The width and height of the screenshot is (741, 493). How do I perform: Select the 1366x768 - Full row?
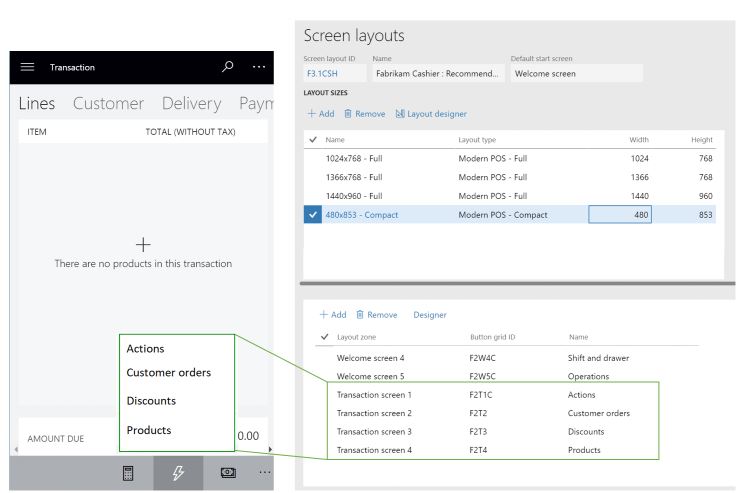click(509, 177)
